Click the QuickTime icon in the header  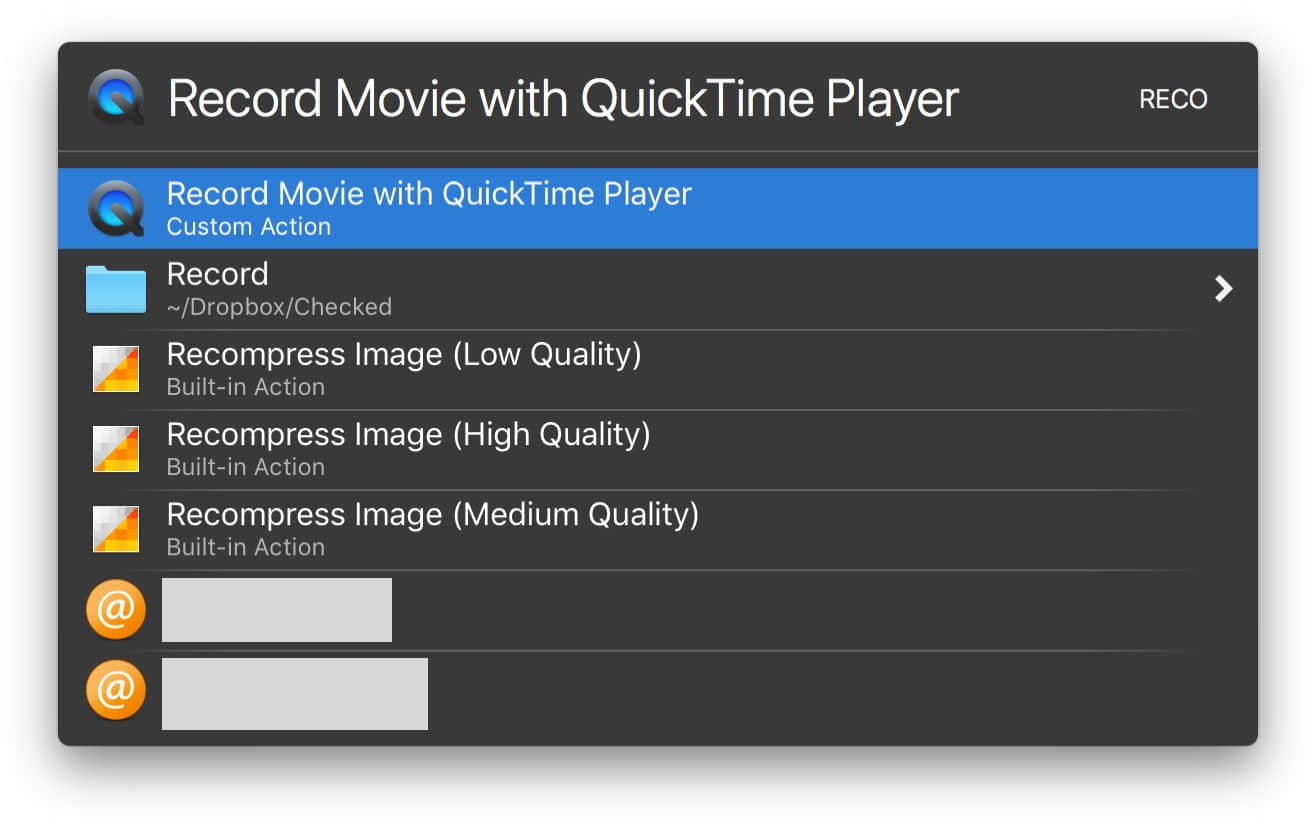pyautogui.click(x=116, y=98)
